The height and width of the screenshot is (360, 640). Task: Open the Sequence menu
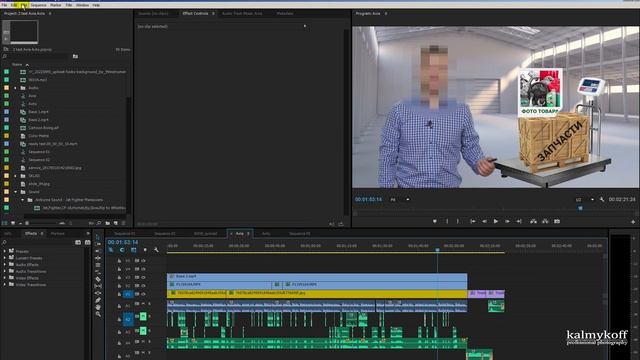(38, 5)
